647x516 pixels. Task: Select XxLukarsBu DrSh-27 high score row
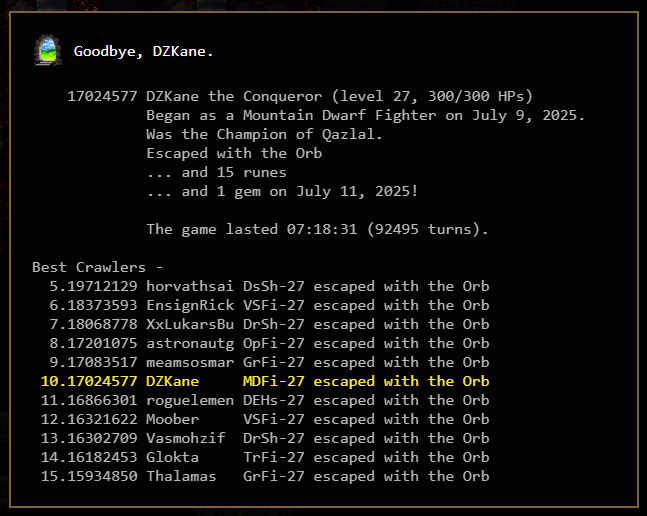click(269, 324)
